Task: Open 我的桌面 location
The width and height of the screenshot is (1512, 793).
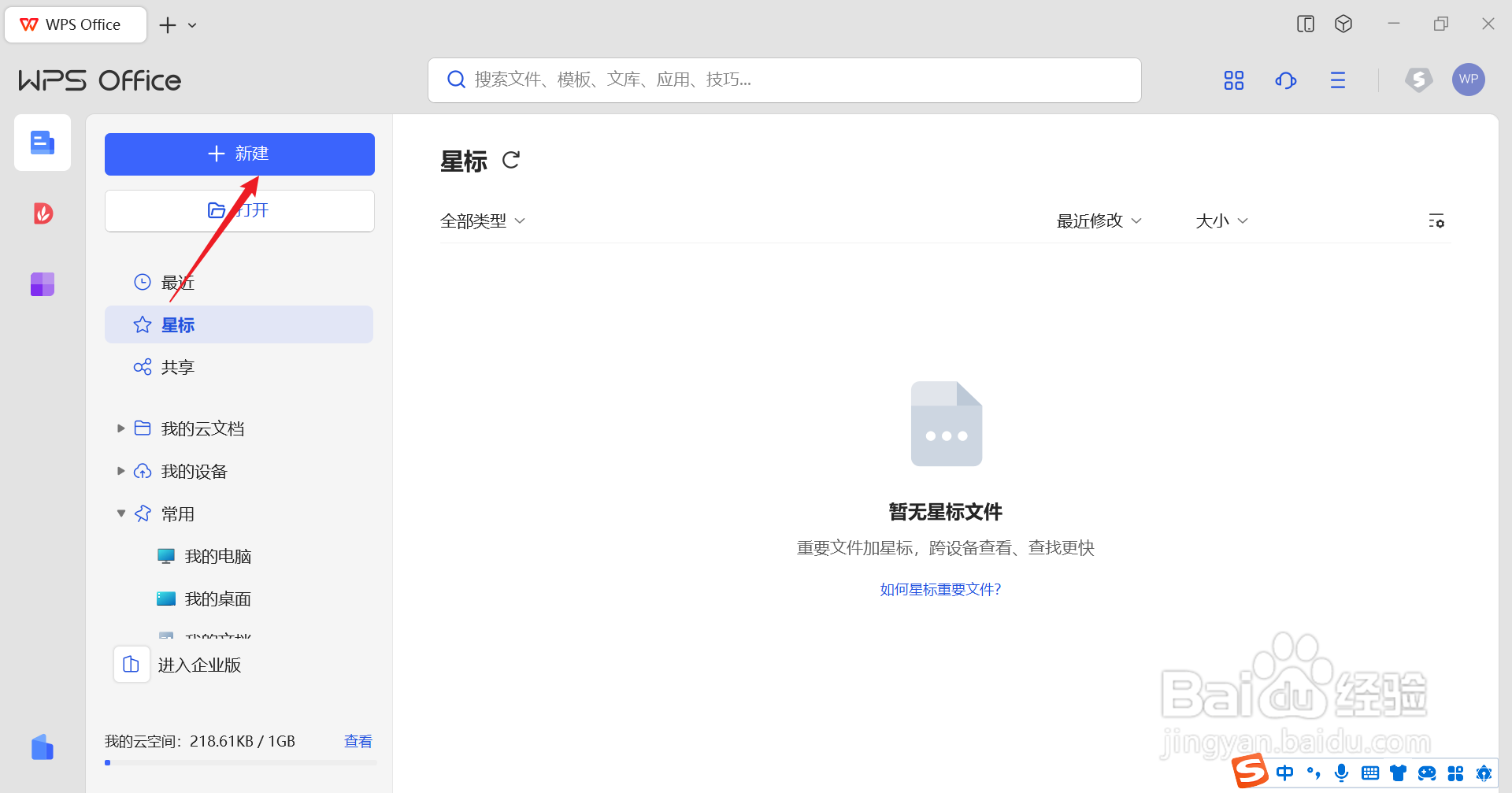Action: click(x=217, y=598)
